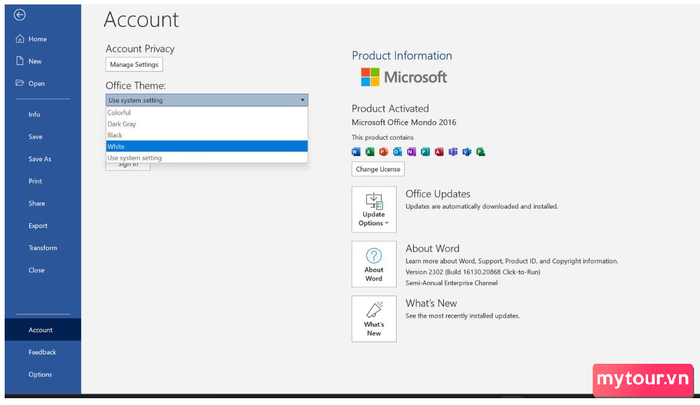The image size is (700, 405).
Task: Click the Word product icon
Action: (x=356, y=152)
